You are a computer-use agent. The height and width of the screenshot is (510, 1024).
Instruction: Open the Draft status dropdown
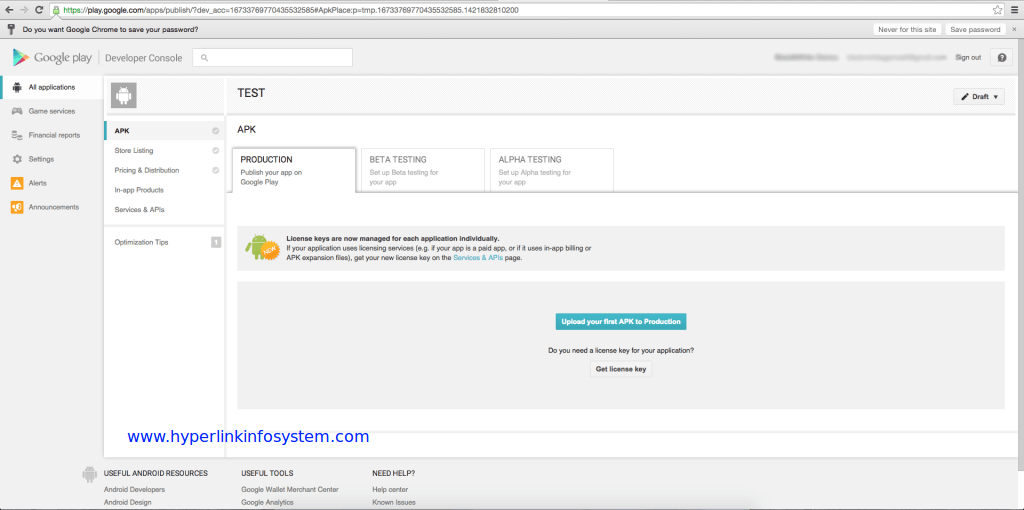pyautogui.click(x=979, y=97)
